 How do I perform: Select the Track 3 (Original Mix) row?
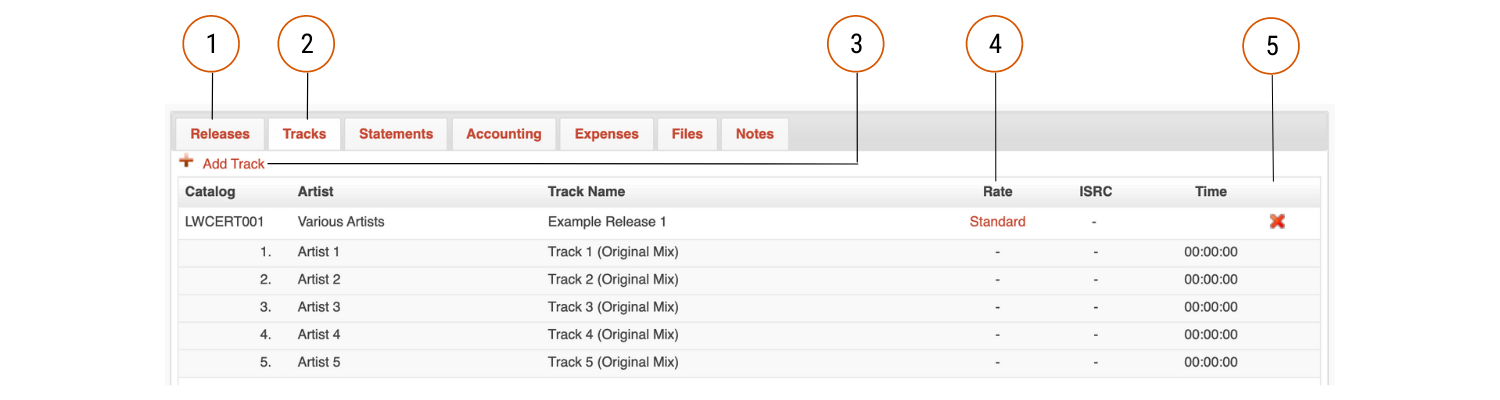point(749,307)
